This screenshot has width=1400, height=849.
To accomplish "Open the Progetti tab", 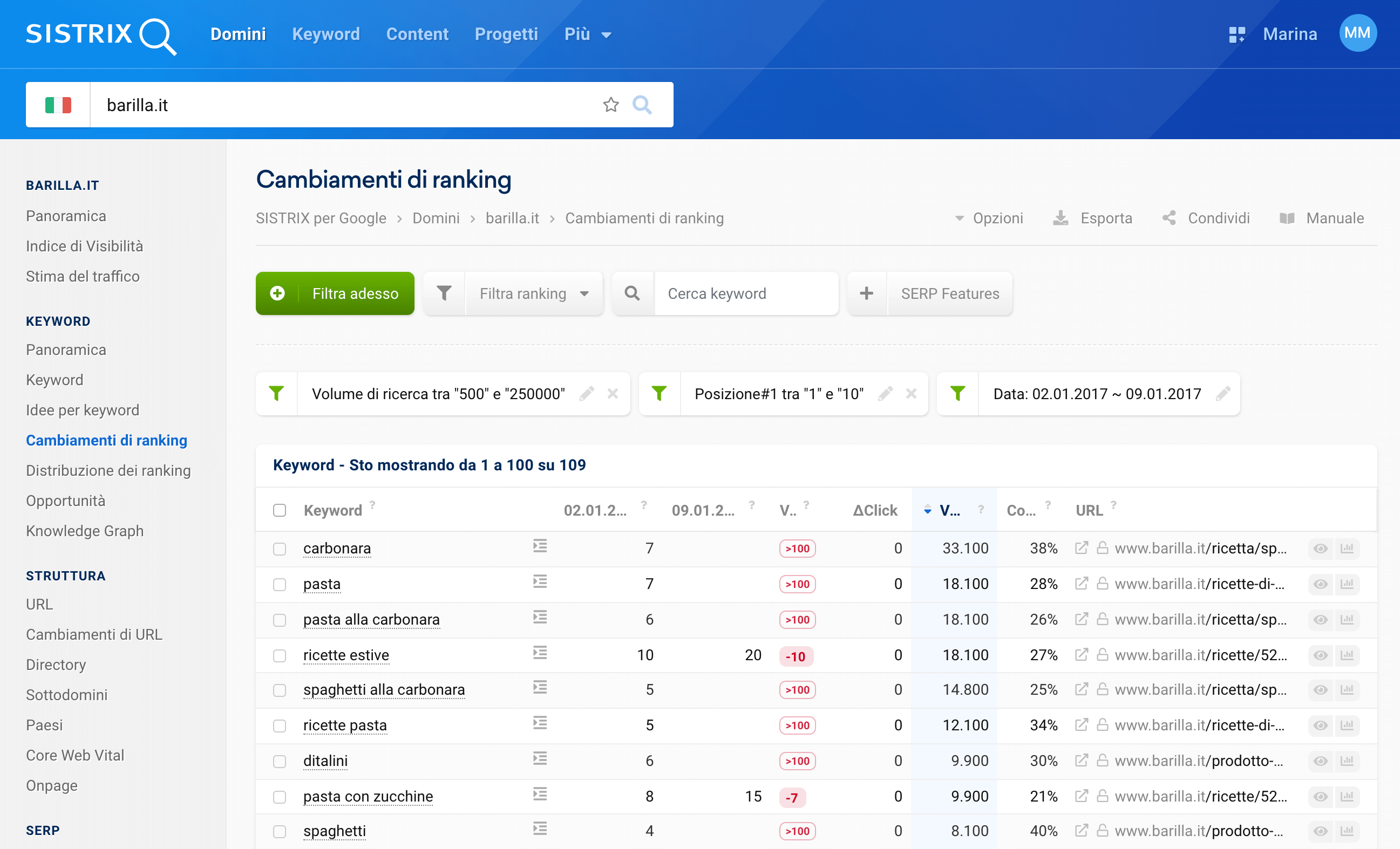I will pyautogui.click(x=506, y=34).
